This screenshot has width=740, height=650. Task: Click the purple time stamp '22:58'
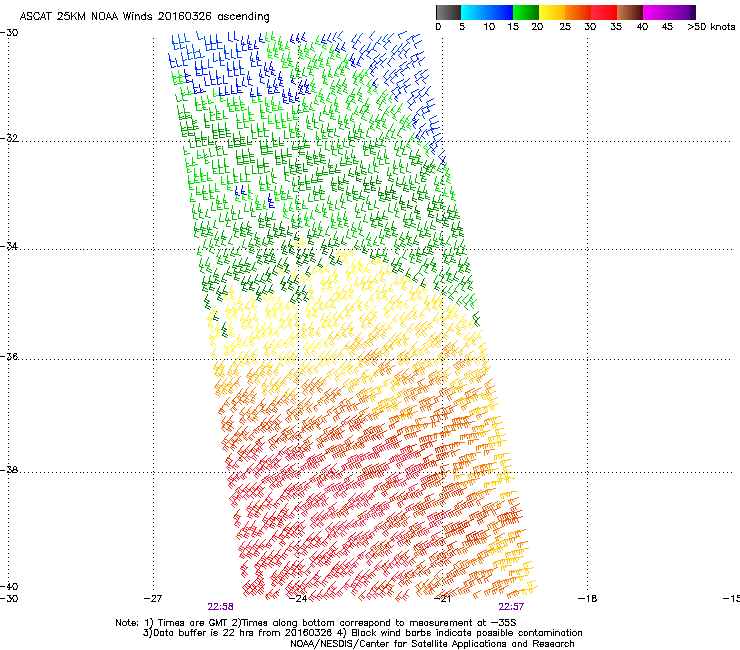pos(220,607)
